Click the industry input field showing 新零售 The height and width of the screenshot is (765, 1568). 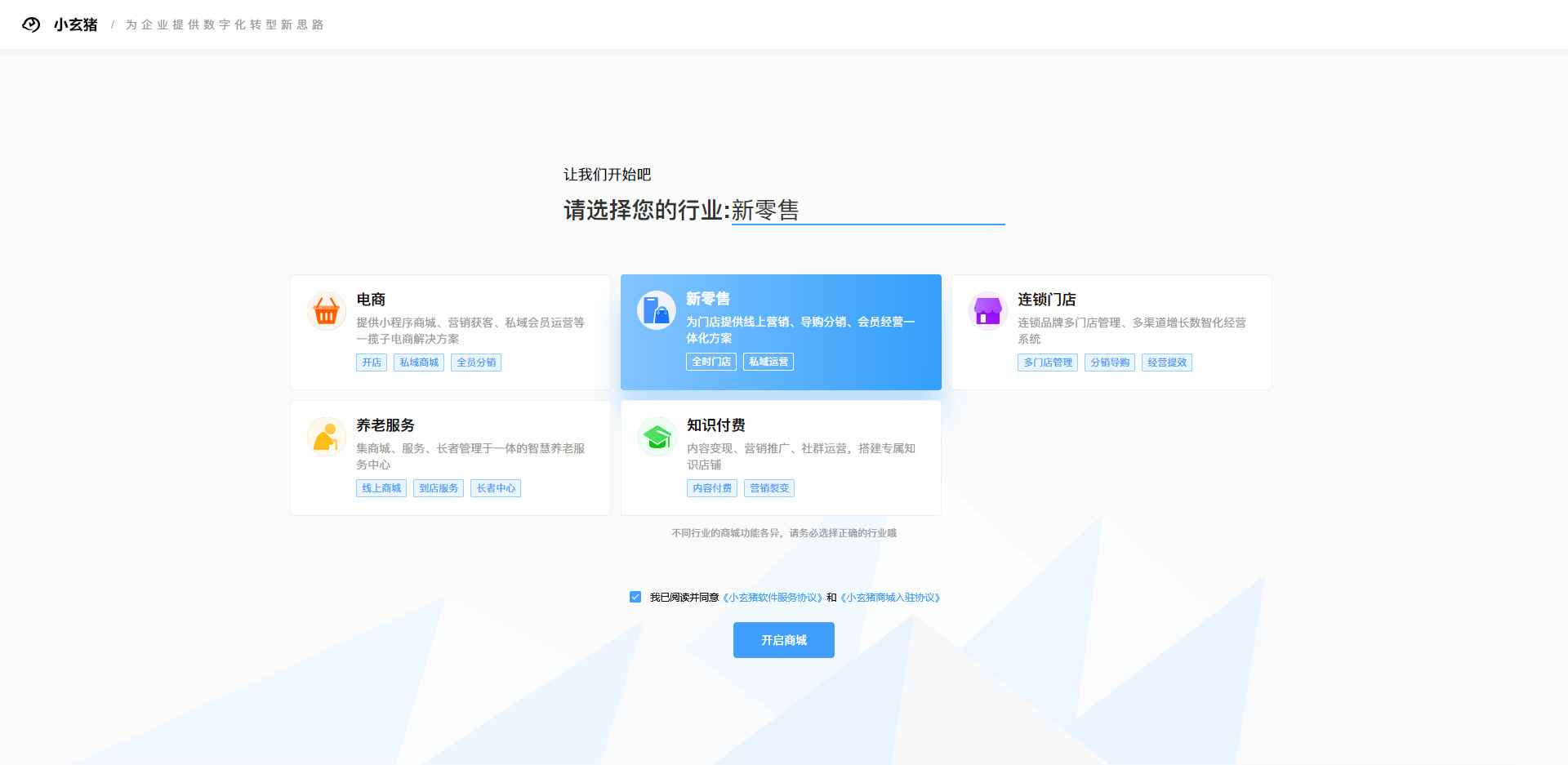click(866, 211)
